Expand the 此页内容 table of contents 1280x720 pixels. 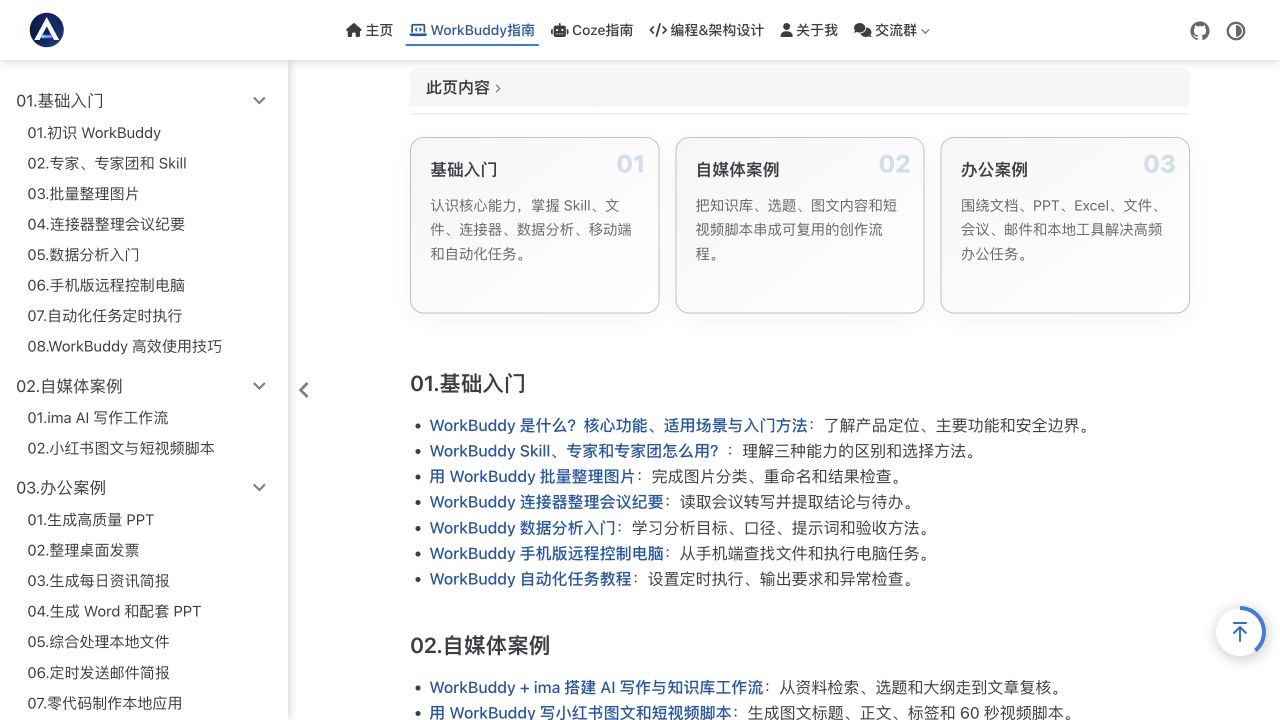tap(800, 88)
